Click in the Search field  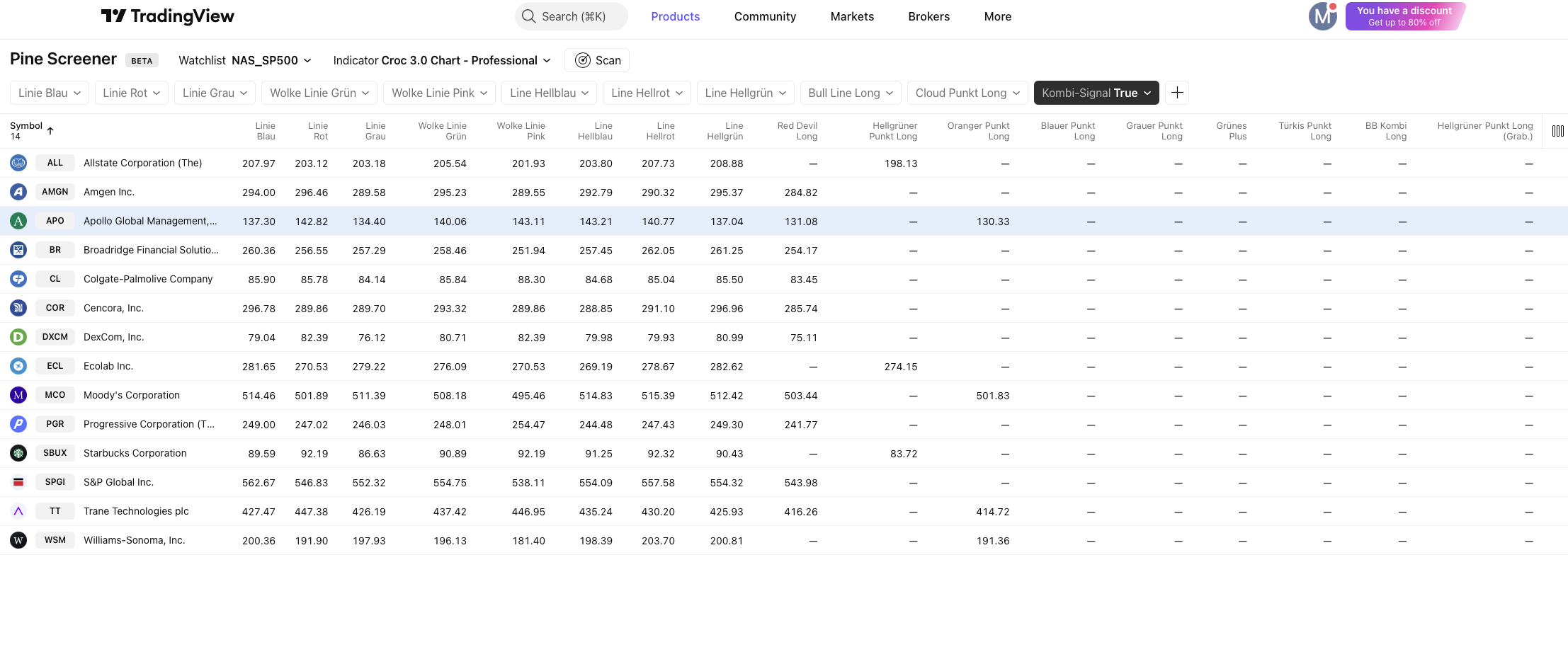(x=572, y=16)
